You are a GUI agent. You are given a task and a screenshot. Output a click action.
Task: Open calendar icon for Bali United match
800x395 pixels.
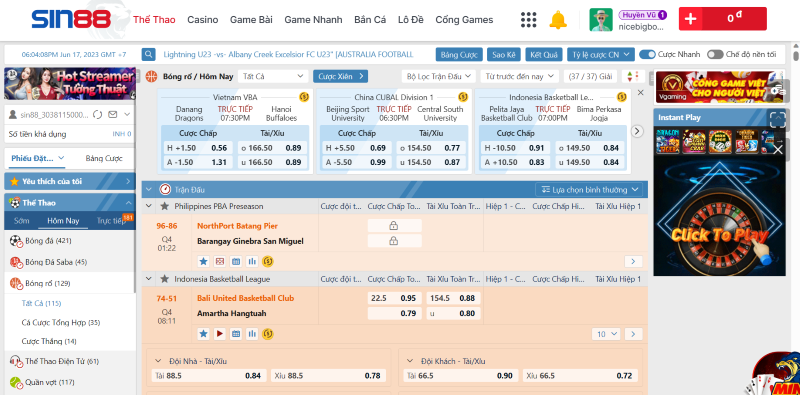(236, 334)
